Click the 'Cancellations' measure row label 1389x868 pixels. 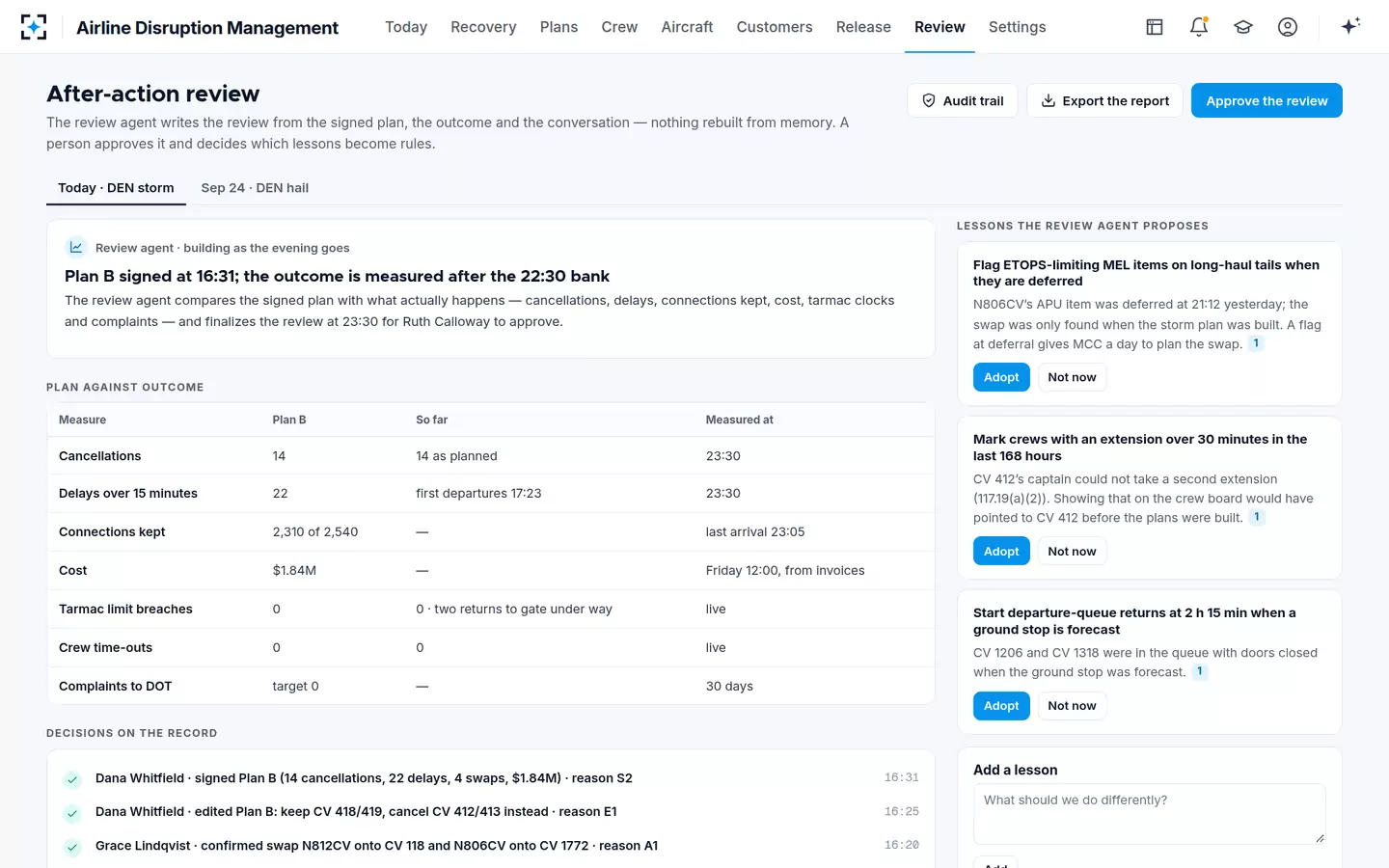[100, 455]
